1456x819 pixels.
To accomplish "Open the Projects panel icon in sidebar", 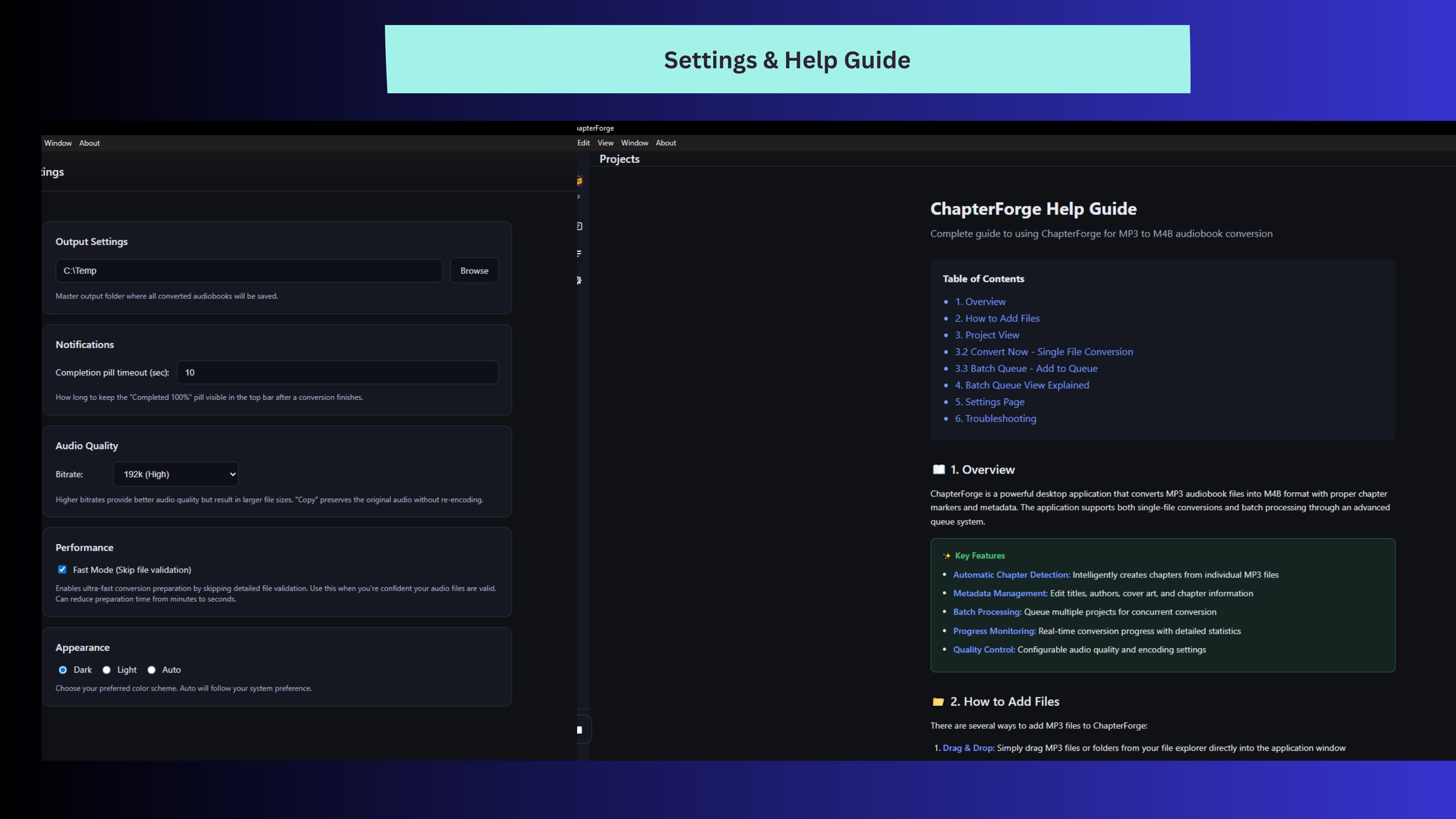I will click(x=580, y=226).
